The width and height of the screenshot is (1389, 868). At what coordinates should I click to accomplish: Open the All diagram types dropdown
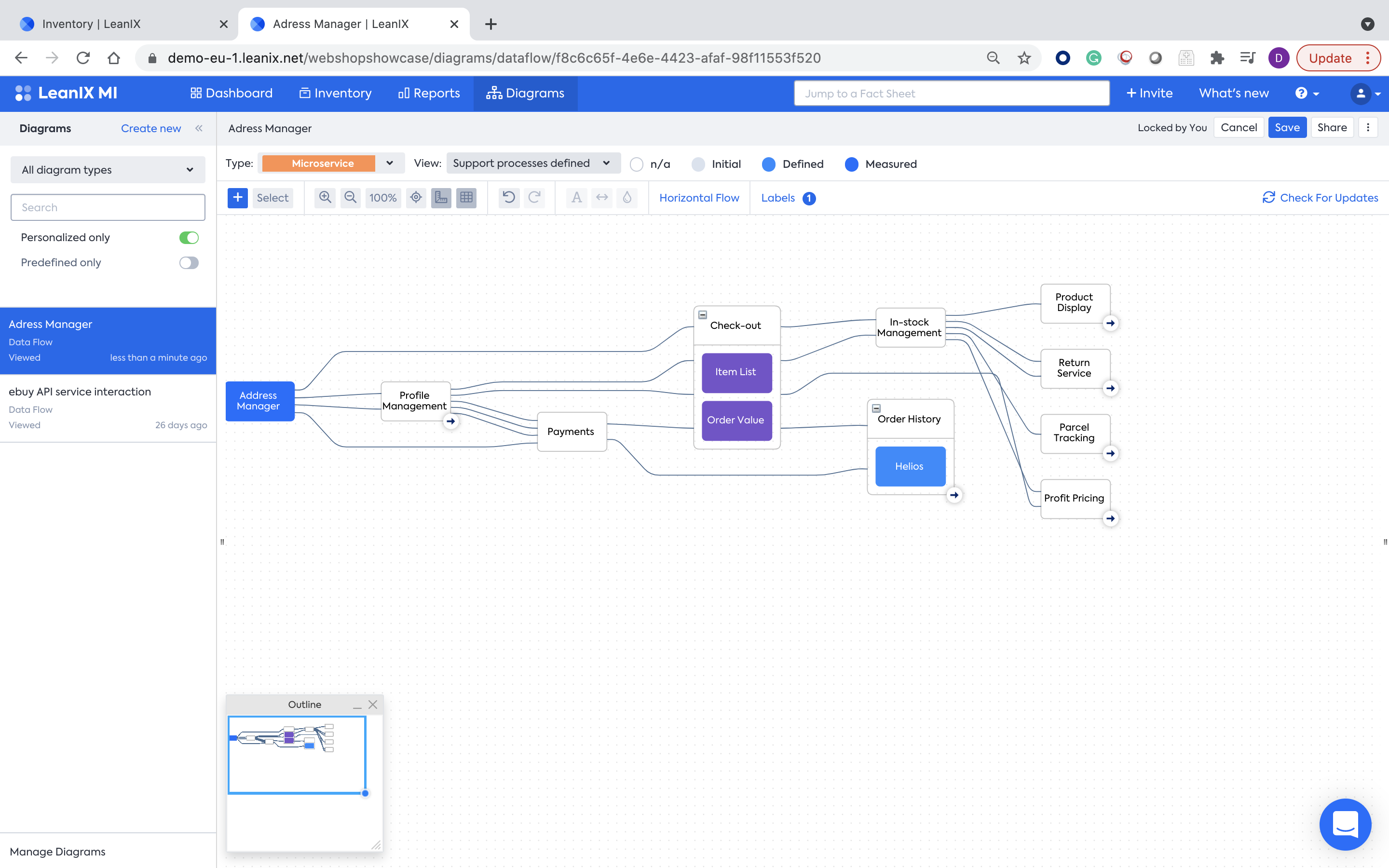click(x=108, y=170)
